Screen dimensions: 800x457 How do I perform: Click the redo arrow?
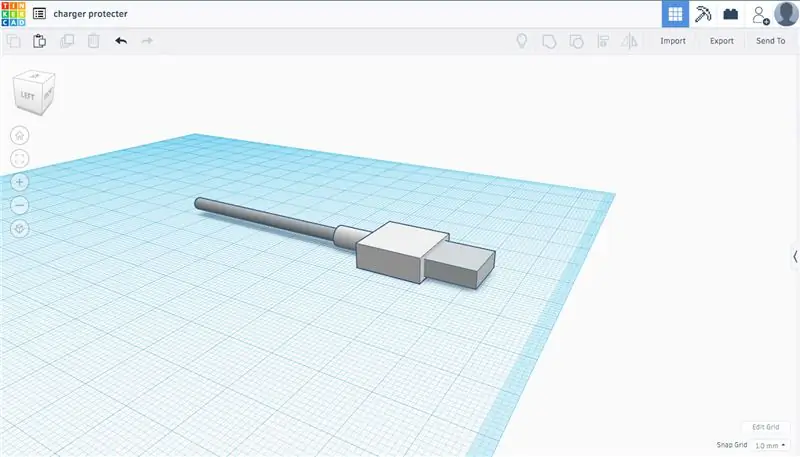[147, 41]
